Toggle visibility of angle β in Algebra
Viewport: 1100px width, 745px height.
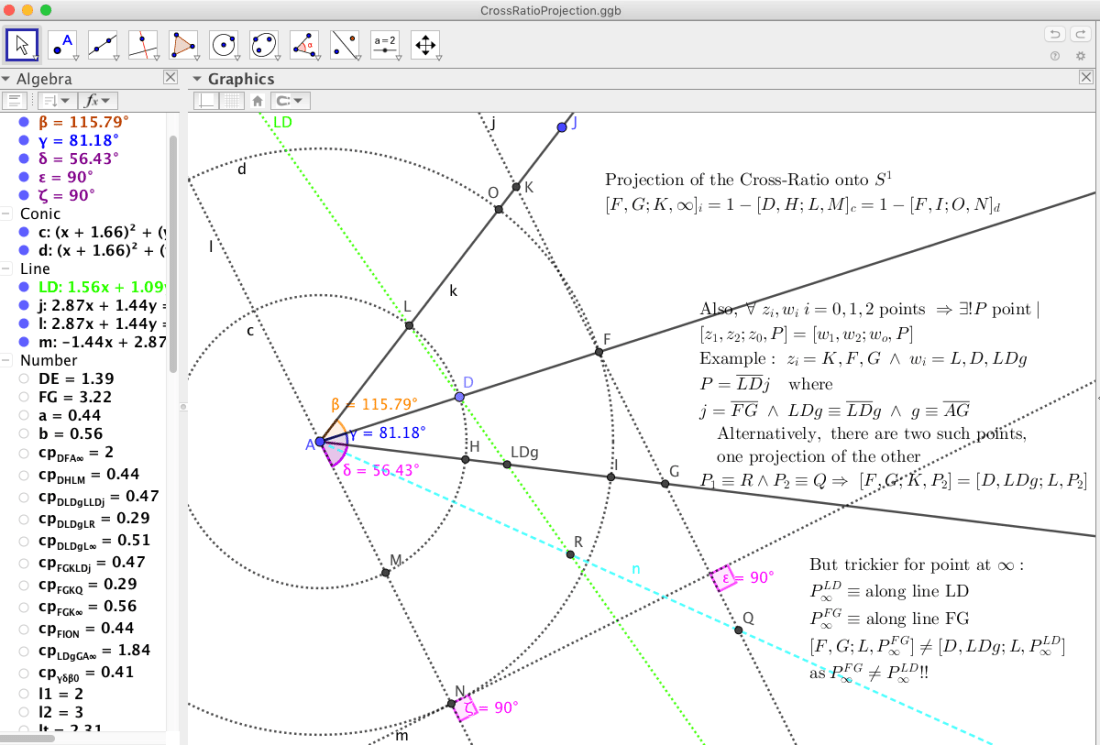(24, 123)
